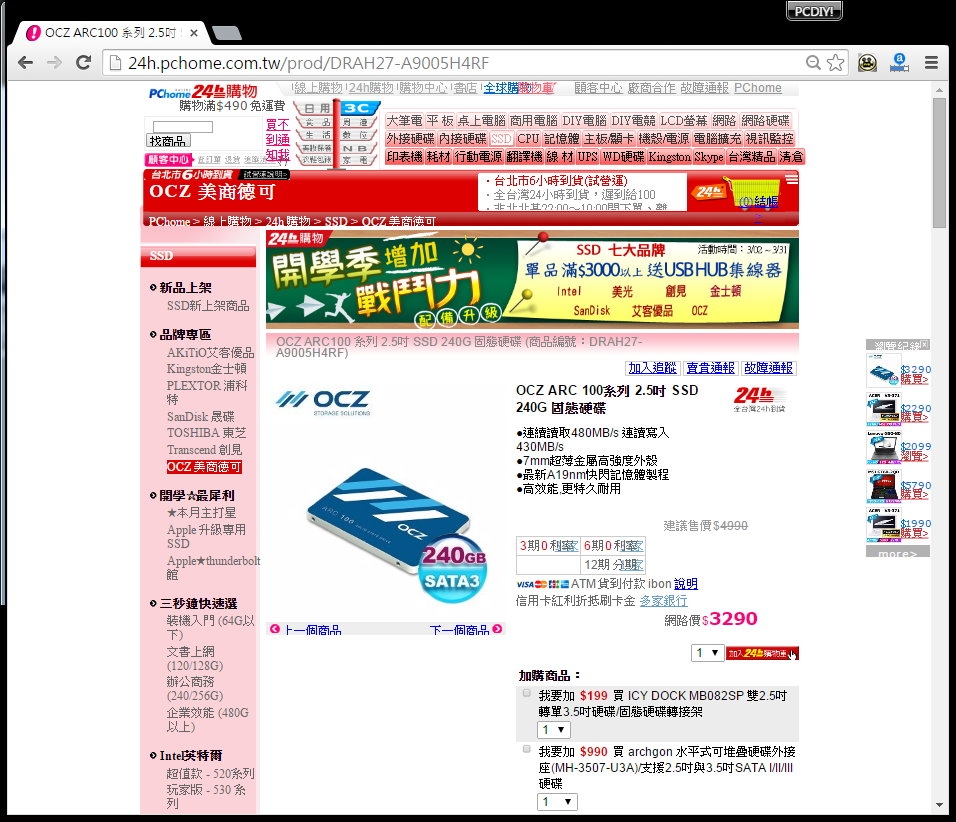Open Kingston金士頓 in the brand sidebar

pyautogui.click(x=207, y=369)
